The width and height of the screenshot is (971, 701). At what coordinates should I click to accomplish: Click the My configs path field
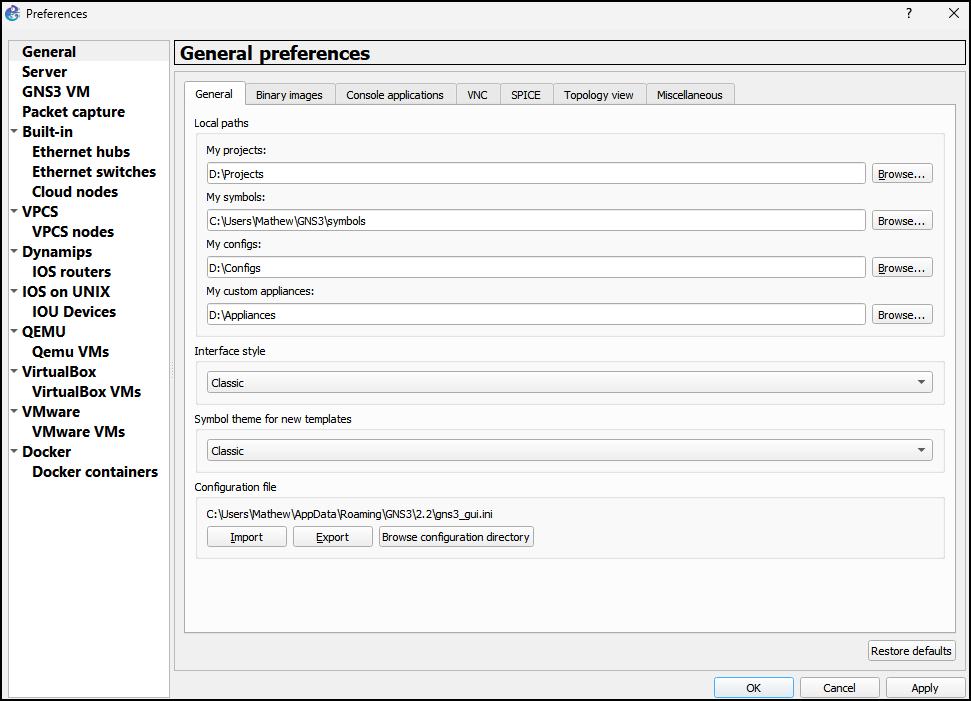click(536, 268)
